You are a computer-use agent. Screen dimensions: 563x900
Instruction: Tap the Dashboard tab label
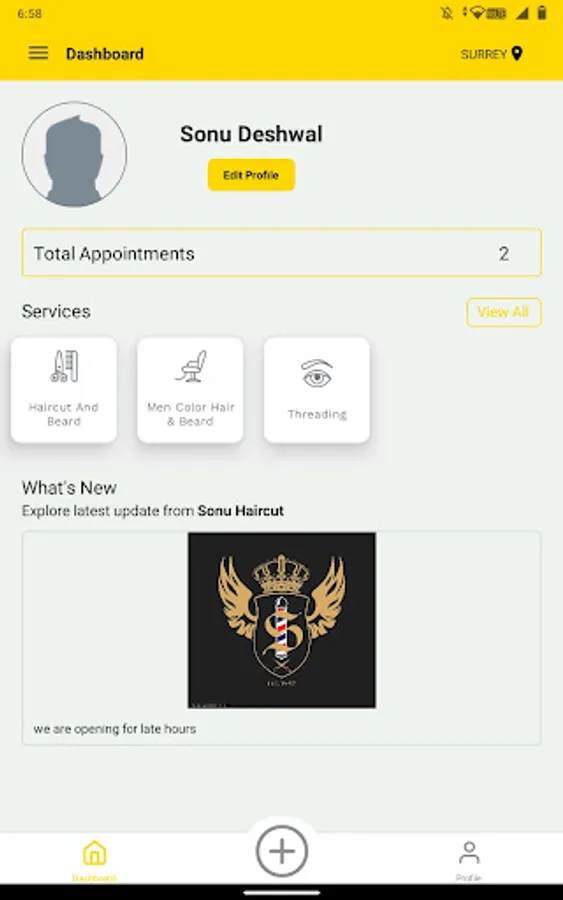pyautogui.click(x=94, y=878)
